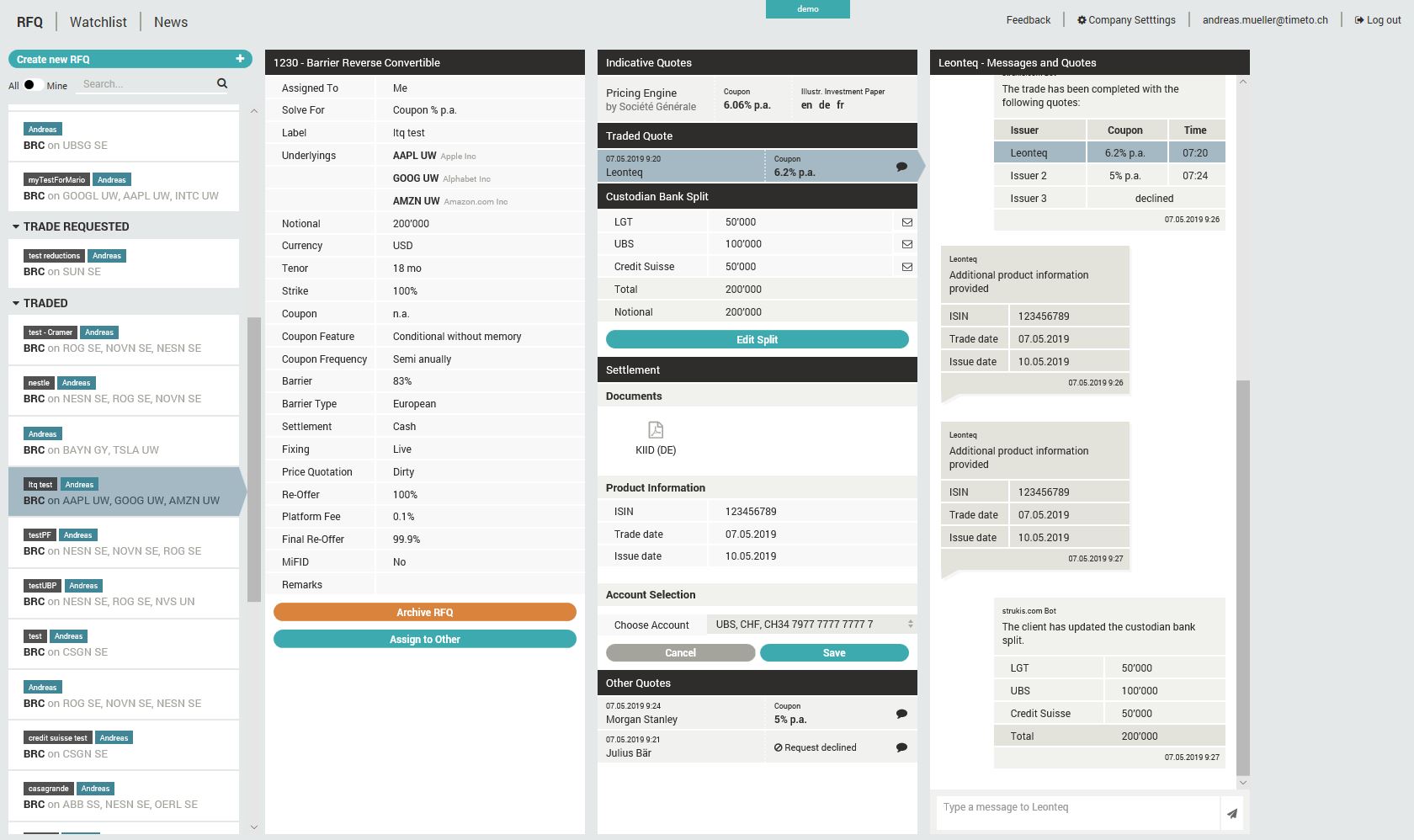Collapse the TRADED section
1414x840 pixels.
(x=16, y=303)
